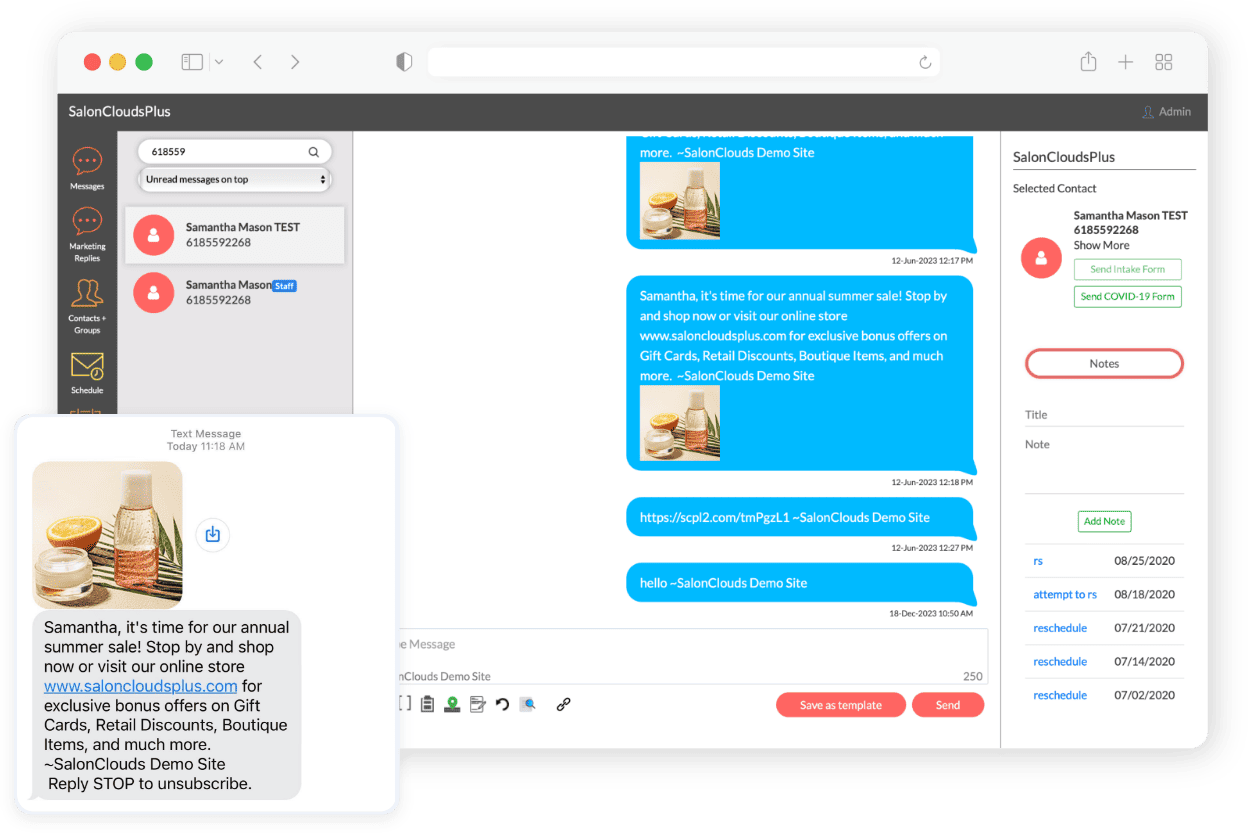This screenshot has width=1248, height=833.
Task: Open the Messages section in sidebar
Action: tap(87, 167)
